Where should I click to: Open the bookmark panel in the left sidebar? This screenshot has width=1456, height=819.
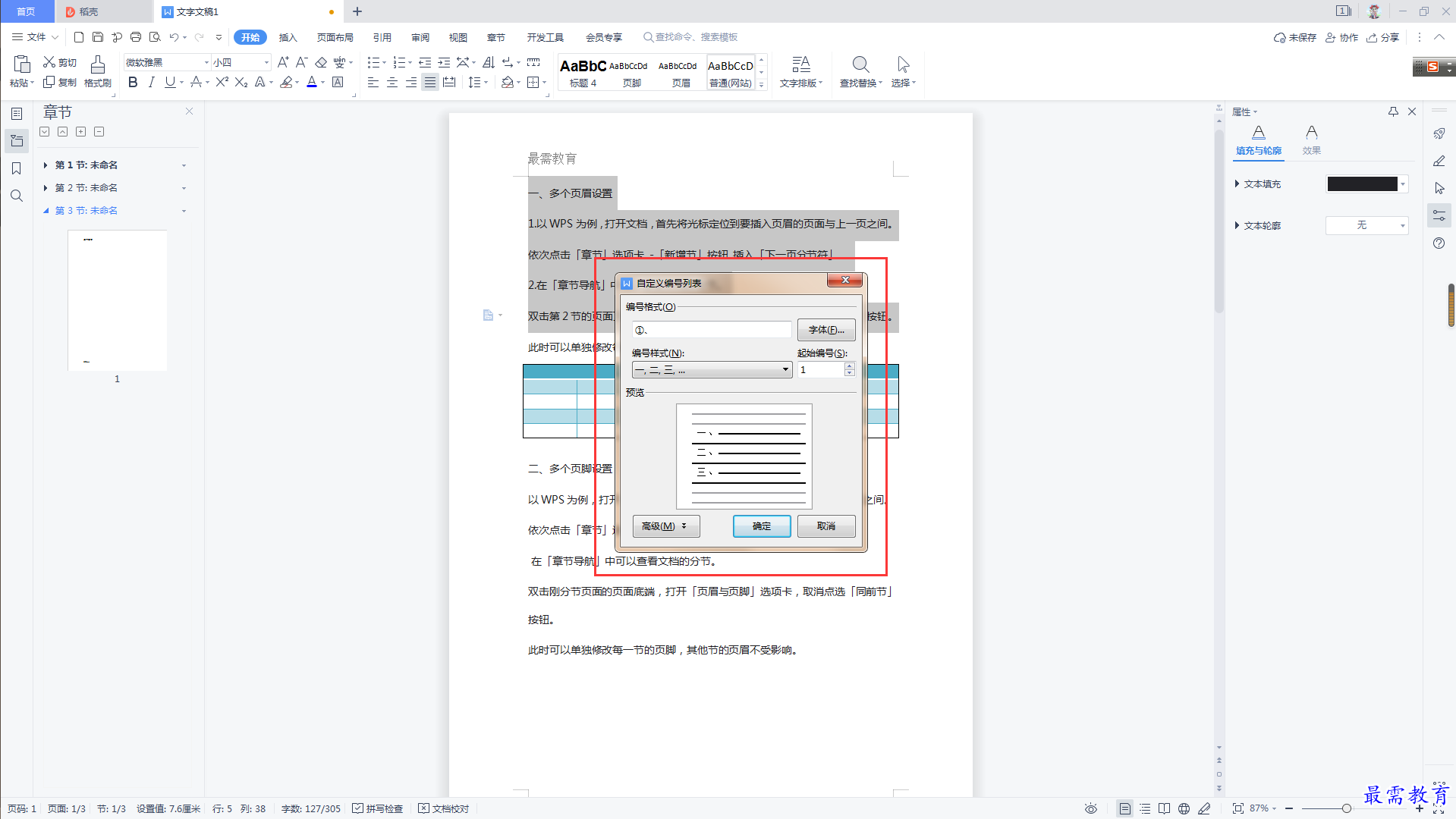(17, 168)
